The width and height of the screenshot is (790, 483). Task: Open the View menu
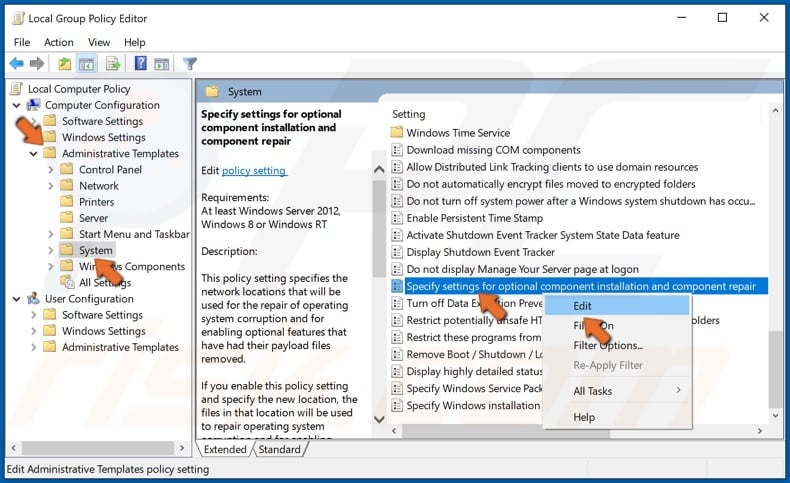pyautogui.click(x=99, y=42)
